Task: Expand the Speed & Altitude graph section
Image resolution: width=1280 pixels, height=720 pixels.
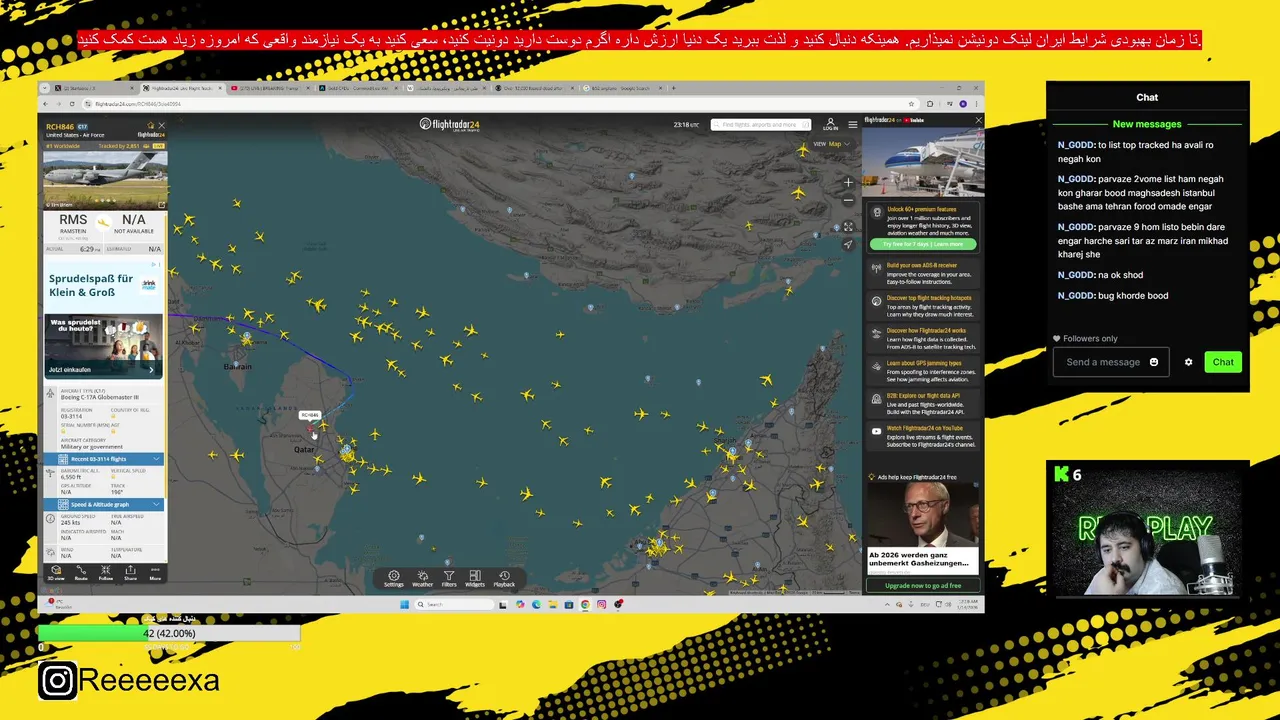Action: [x=104, y=504]
